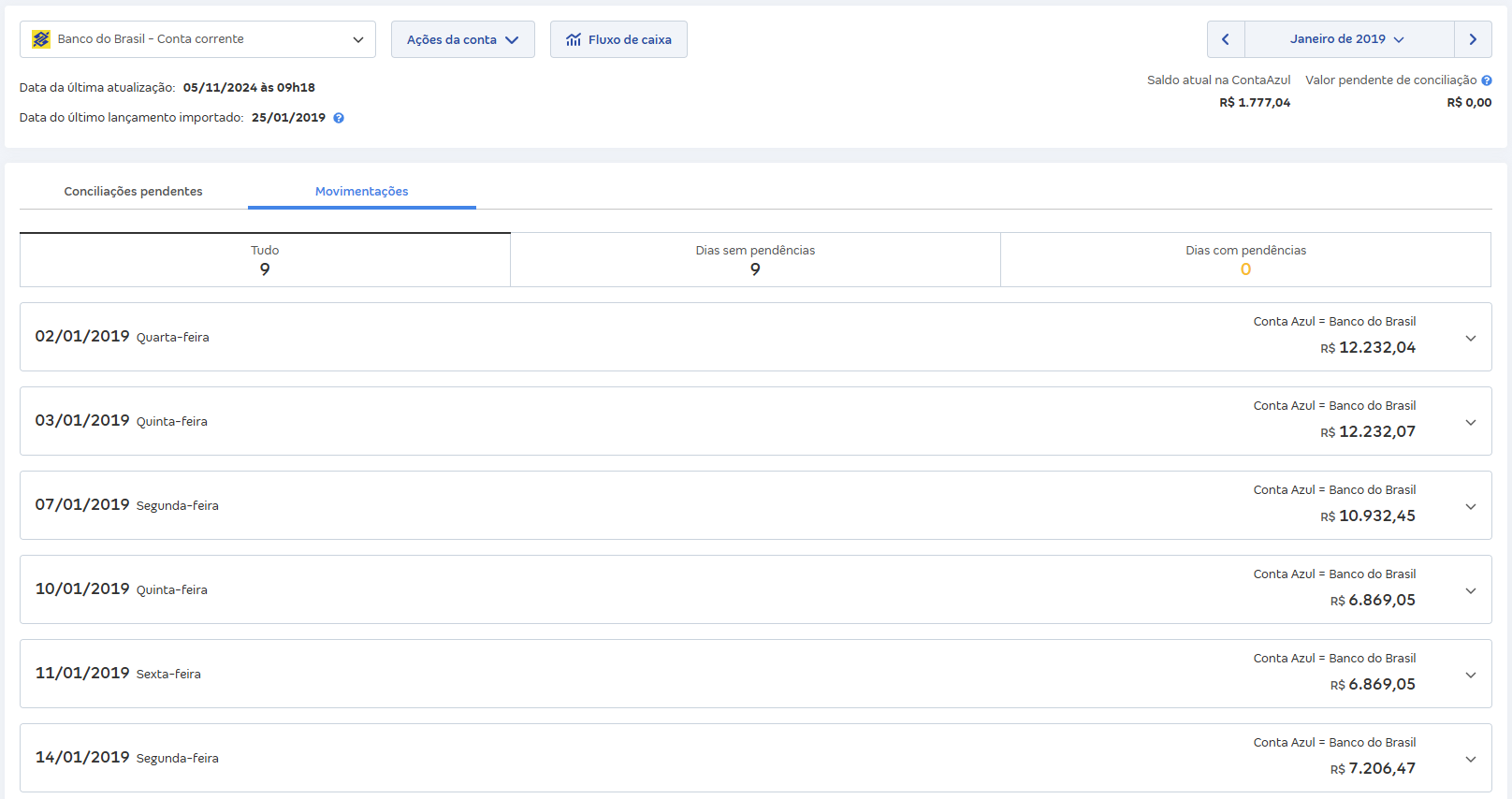Filter by Dias sem pendências
The width and height of the screenshot is (1512, 799).
click(x=755, y=260)
